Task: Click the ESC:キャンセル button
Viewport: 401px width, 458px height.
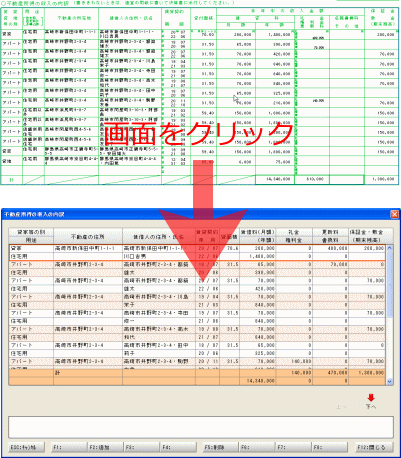Action: [x=27, y=447]
